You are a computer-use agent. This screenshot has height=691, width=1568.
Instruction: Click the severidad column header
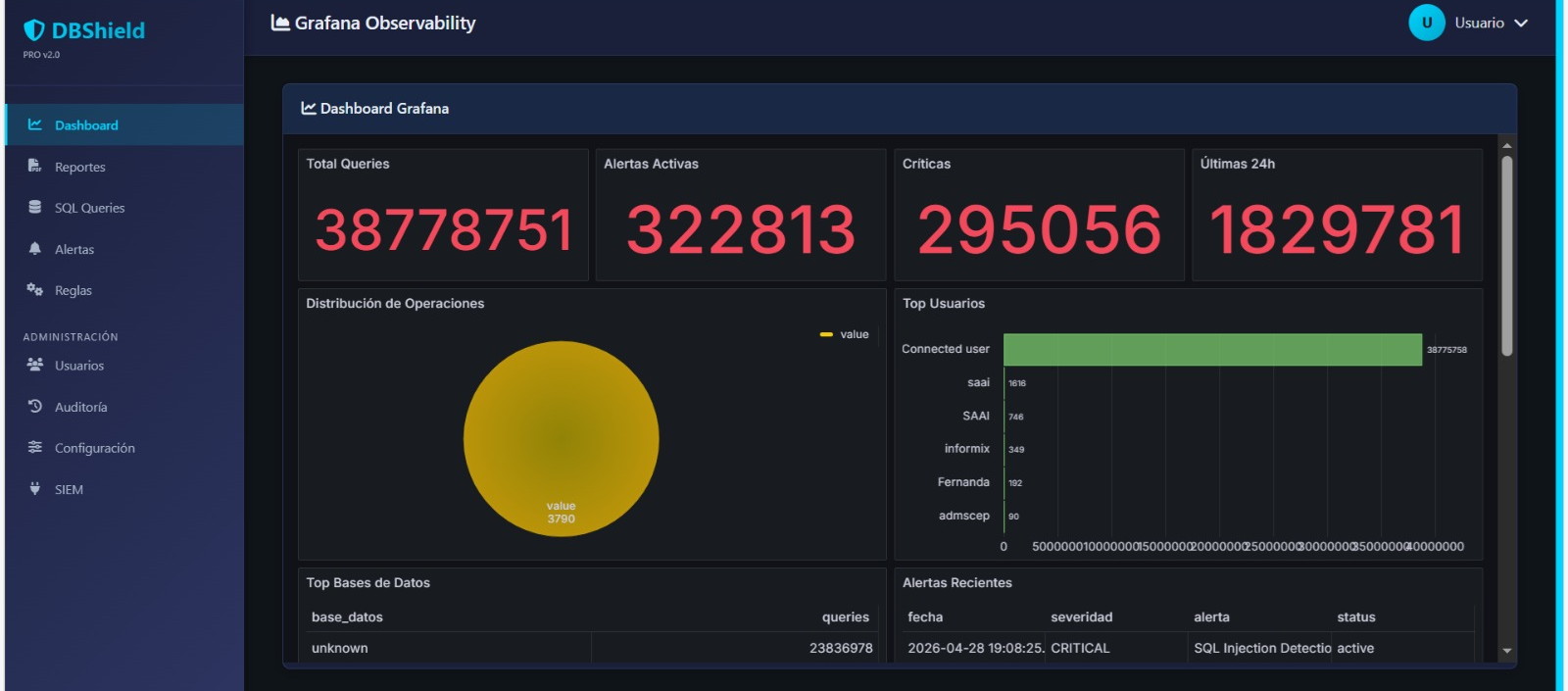pyautogui.click(x=1082, y=617)
